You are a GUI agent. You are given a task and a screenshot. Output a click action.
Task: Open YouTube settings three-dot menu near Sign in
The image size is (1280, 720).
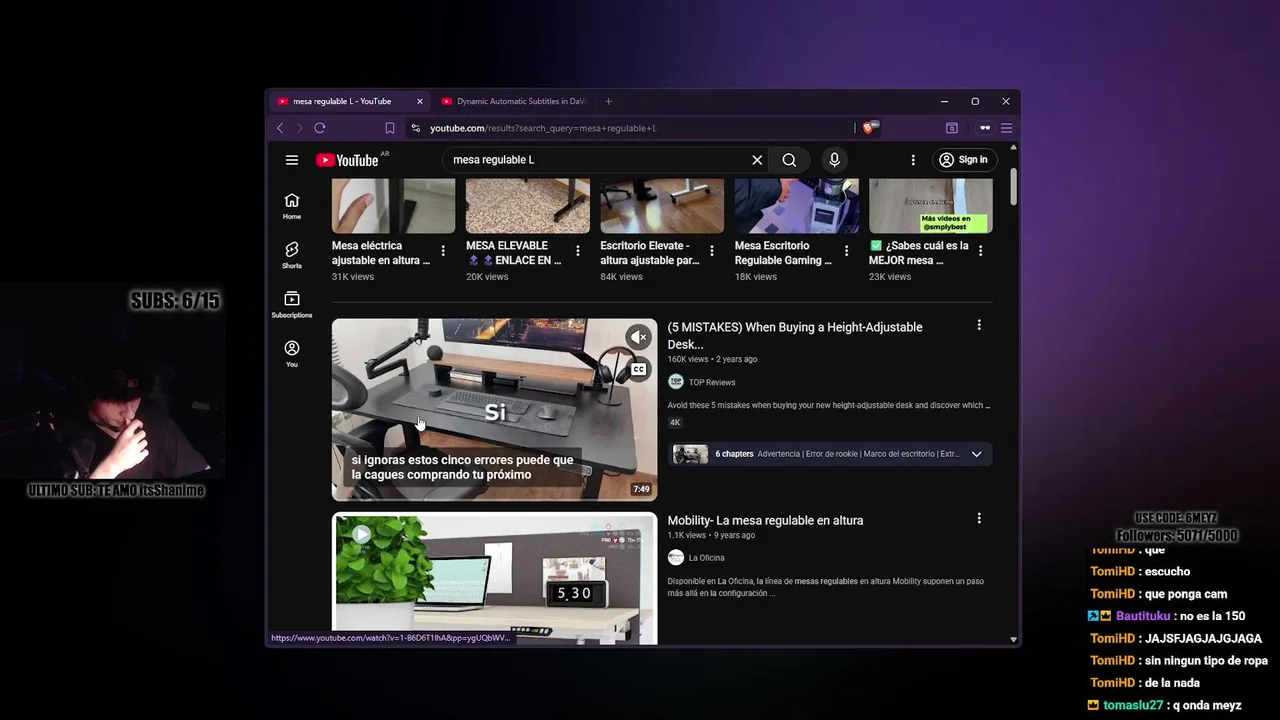913,160
